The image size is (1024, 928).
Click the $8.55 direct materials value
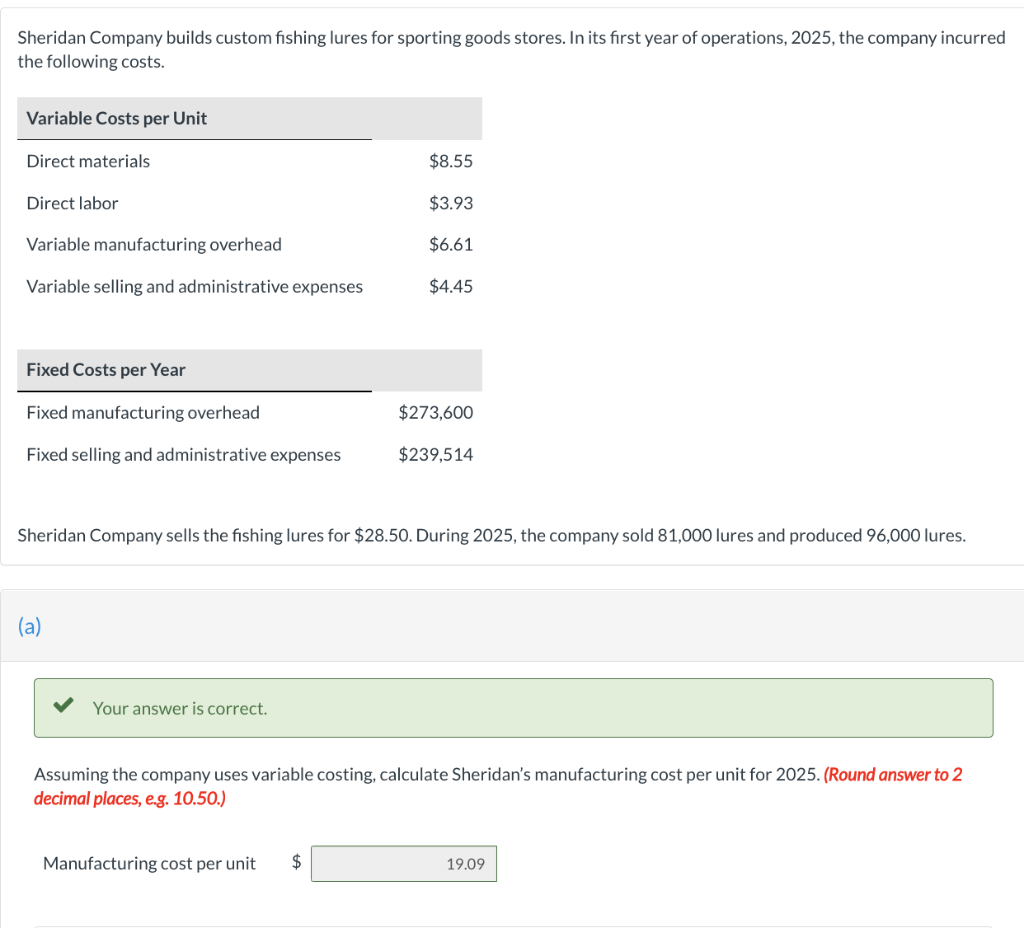(x=450, y=161)
